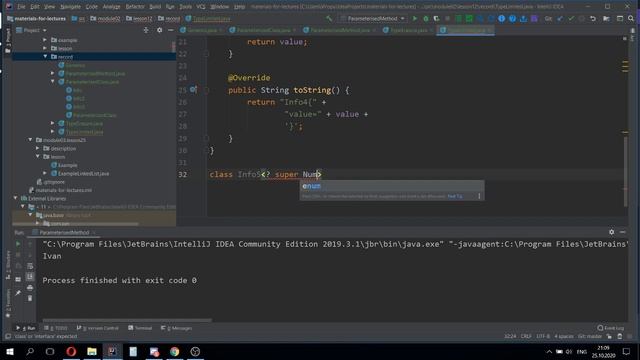640x360 pixels.
Task: Collapse the record folder in tree
Action: (45, 56)
